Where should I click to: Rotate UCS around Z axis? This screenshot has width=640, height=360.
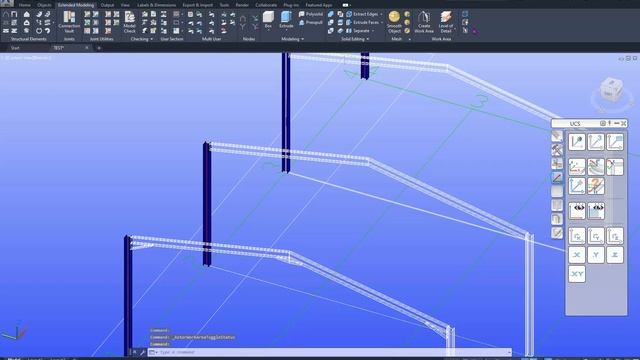615,236
